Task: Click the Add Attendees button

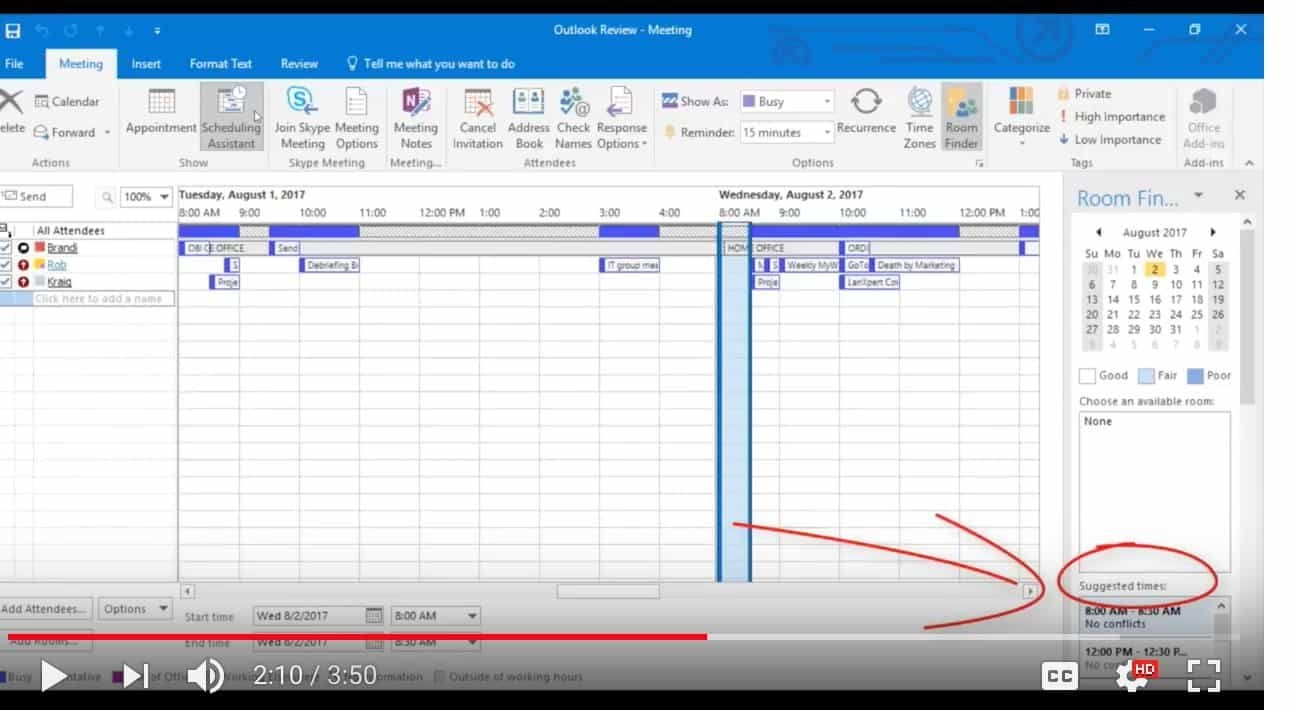Action: 45,609
